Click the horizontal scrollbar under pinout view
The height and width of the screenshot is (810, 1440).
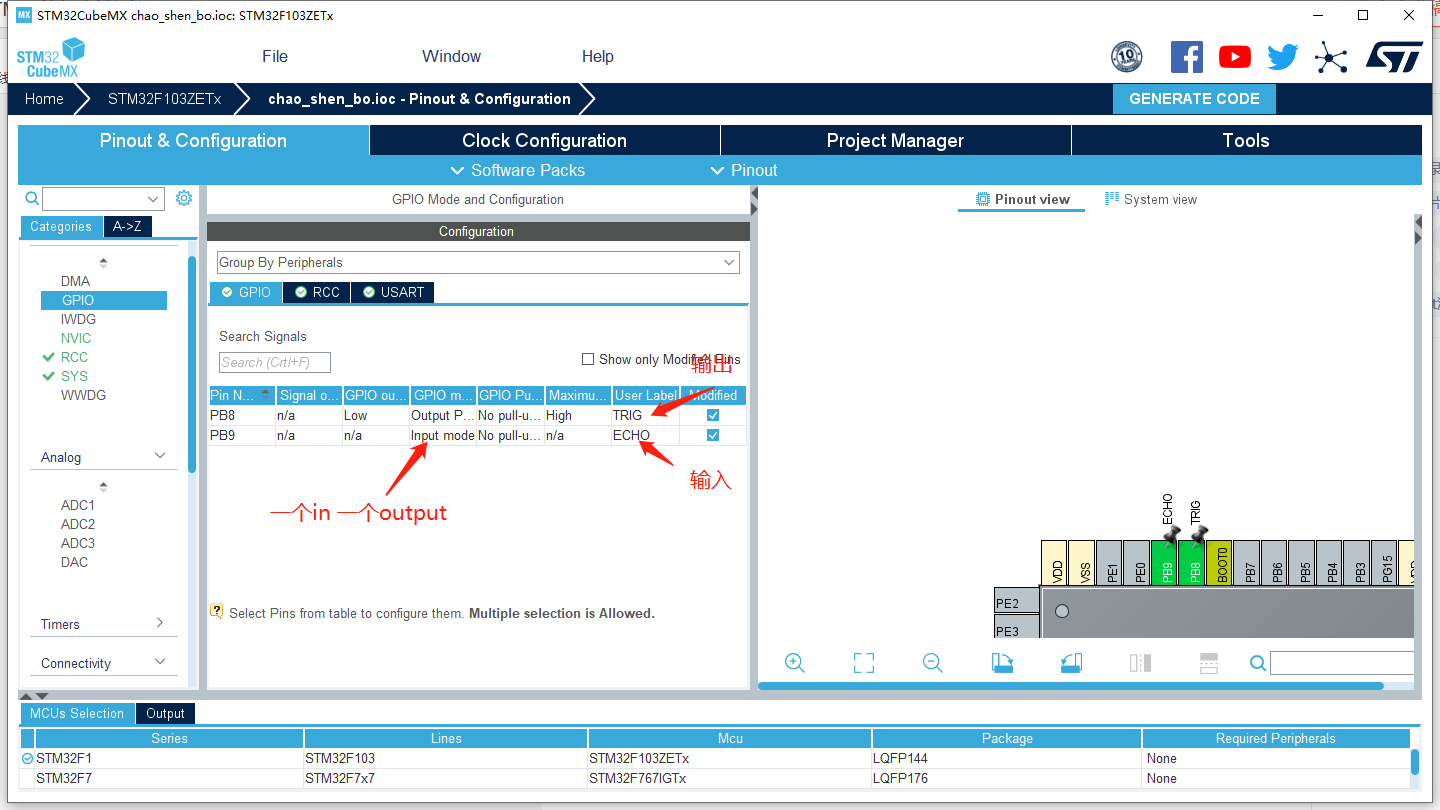coord(1070,686)
